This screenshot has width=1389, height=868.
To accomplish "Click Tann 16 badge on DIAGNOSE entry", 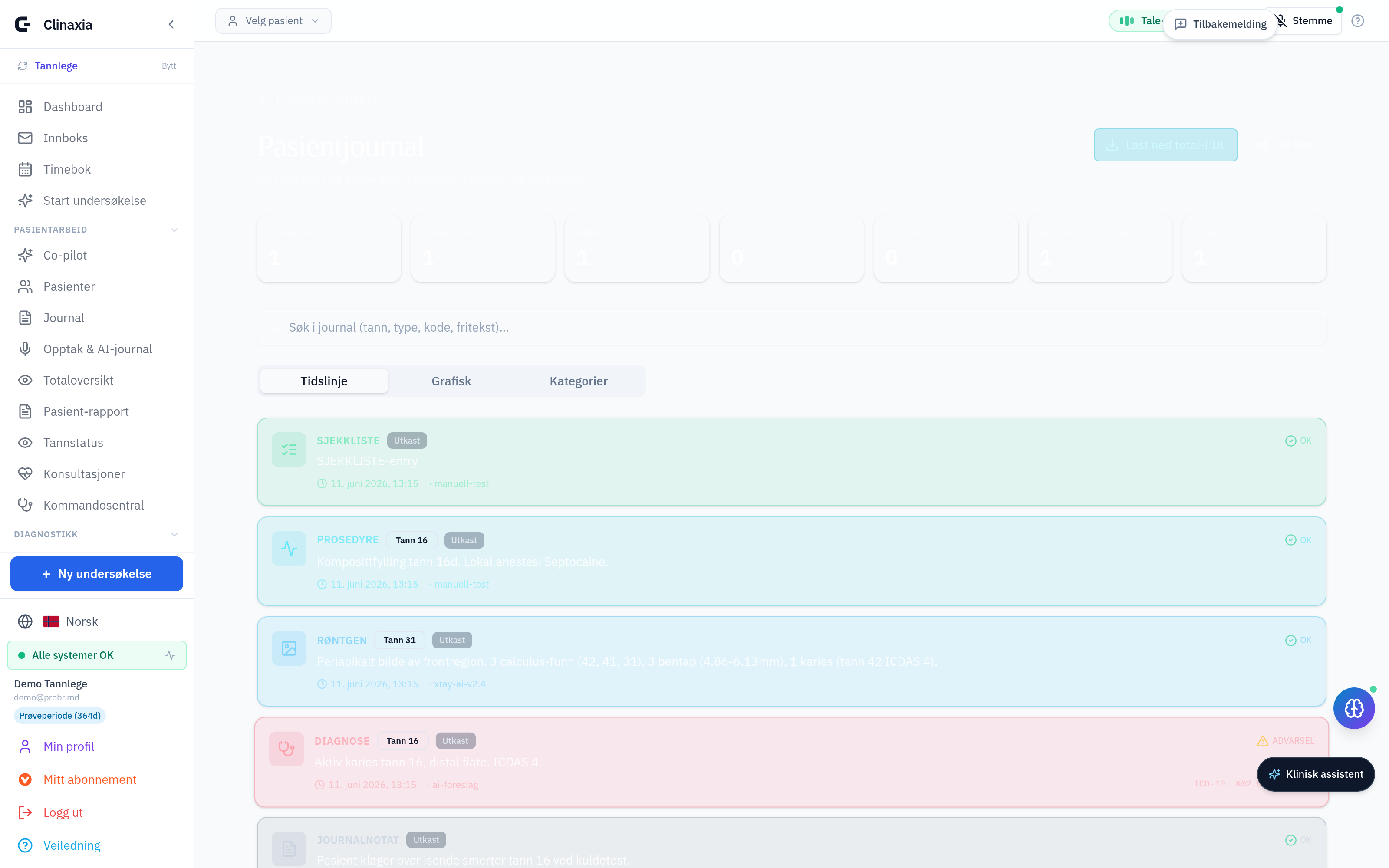I will (402, 740).
